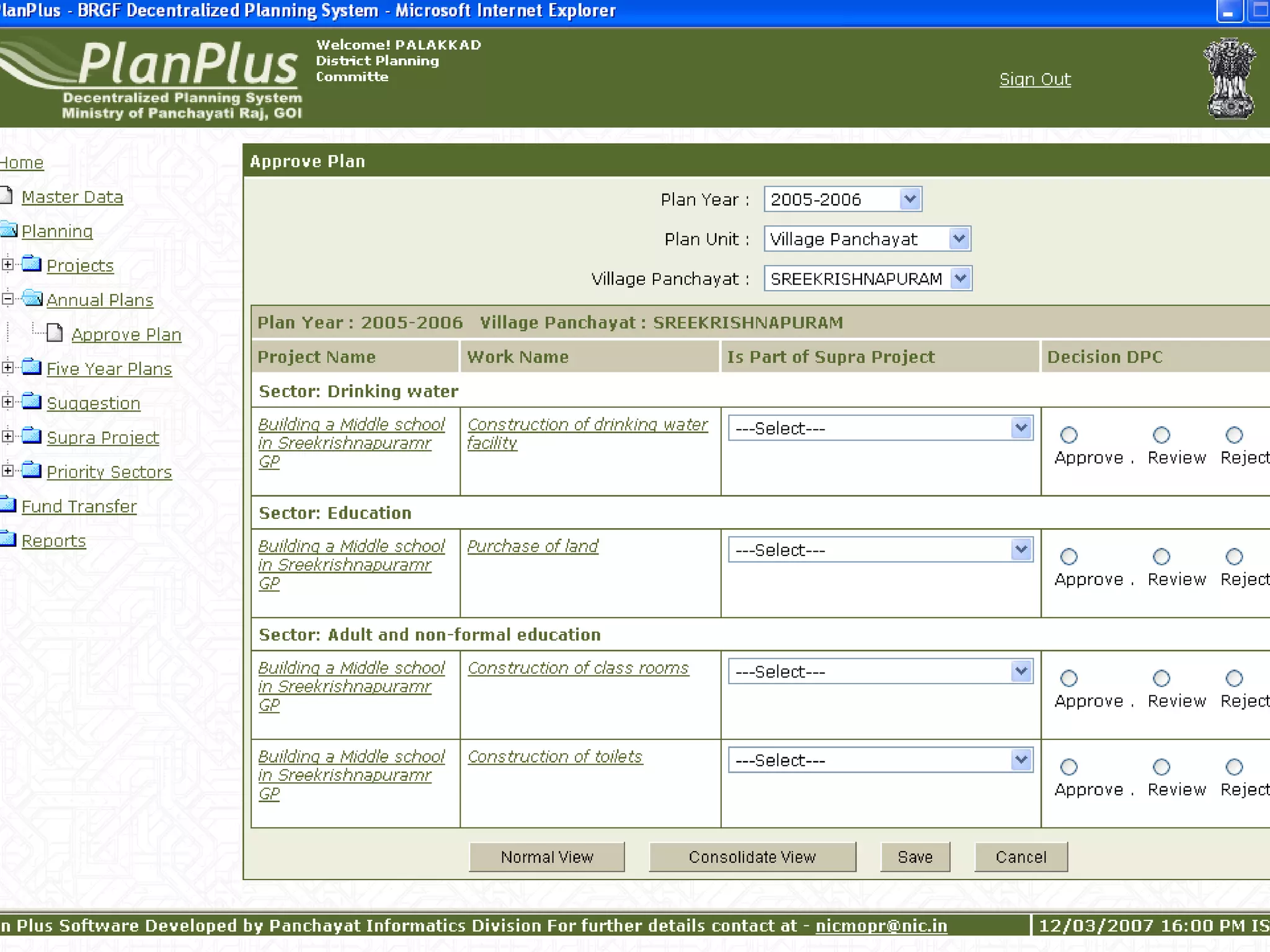The image size is (1270, 952).
Task: Click the Sign Out link
Action: 1034,79
